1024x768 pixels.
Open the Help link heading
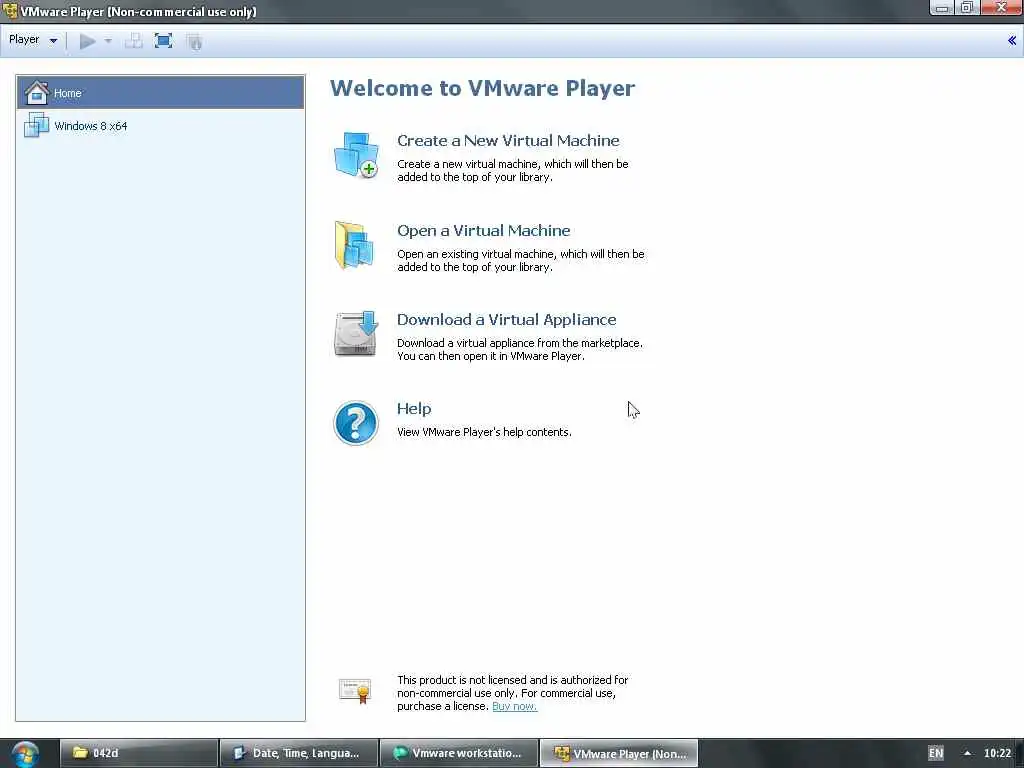[414, 409]
